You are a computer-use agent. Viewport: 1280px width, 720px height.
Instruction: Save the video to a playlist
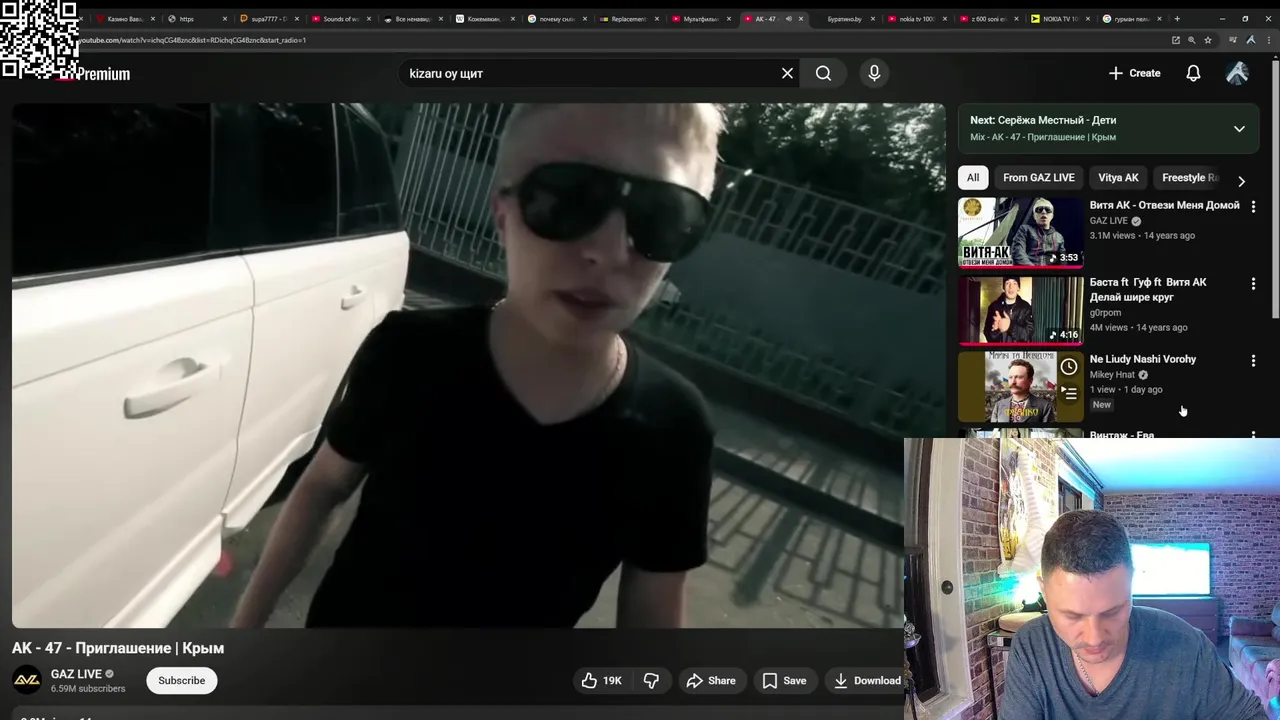click(784, 681)
